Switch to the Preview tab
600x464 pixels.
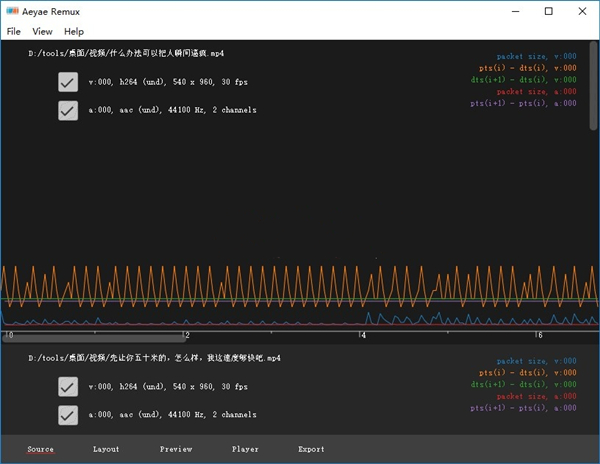tap(176, 449)
